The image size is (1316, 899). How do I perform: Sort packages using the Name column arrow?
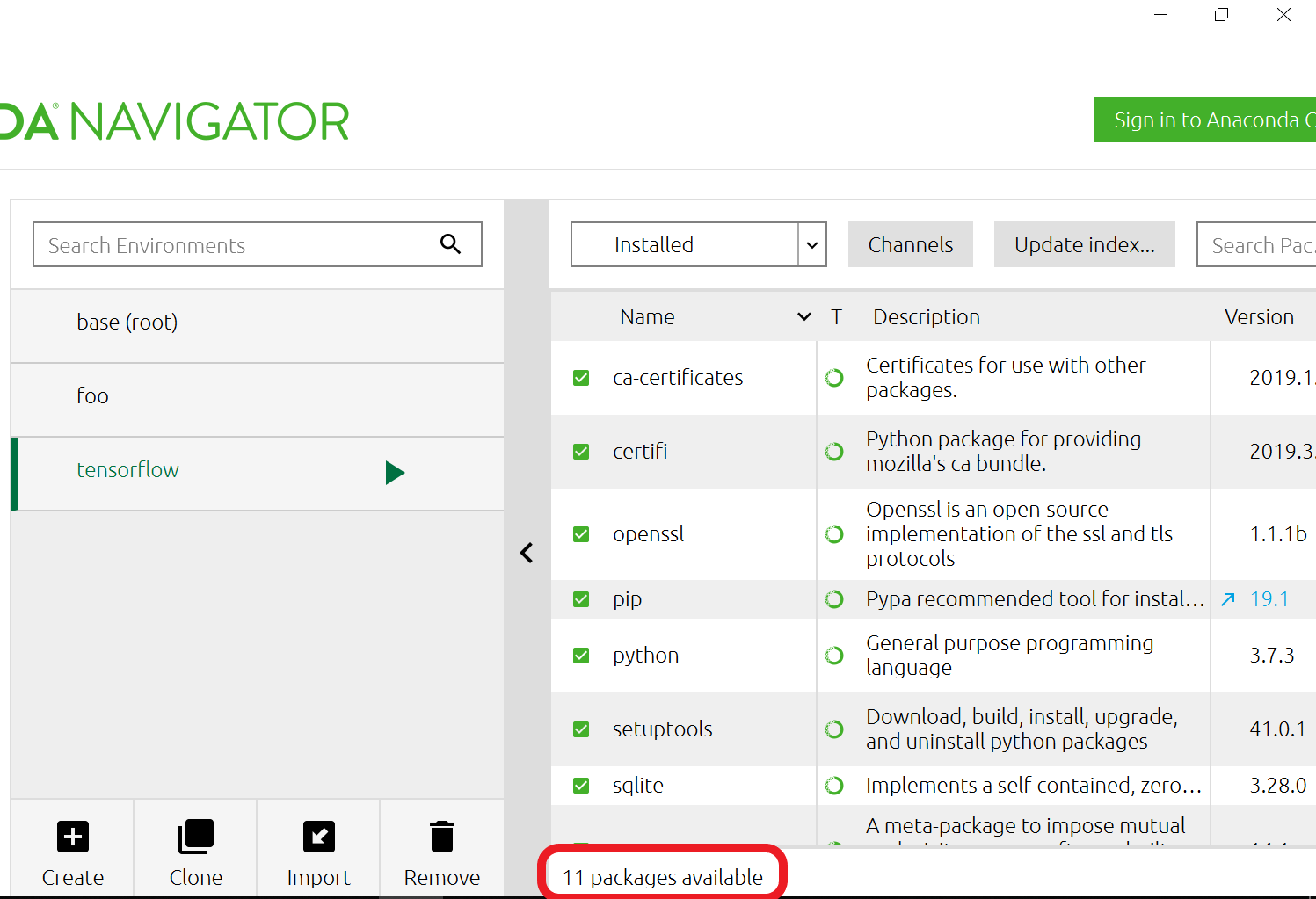(803, 316)
